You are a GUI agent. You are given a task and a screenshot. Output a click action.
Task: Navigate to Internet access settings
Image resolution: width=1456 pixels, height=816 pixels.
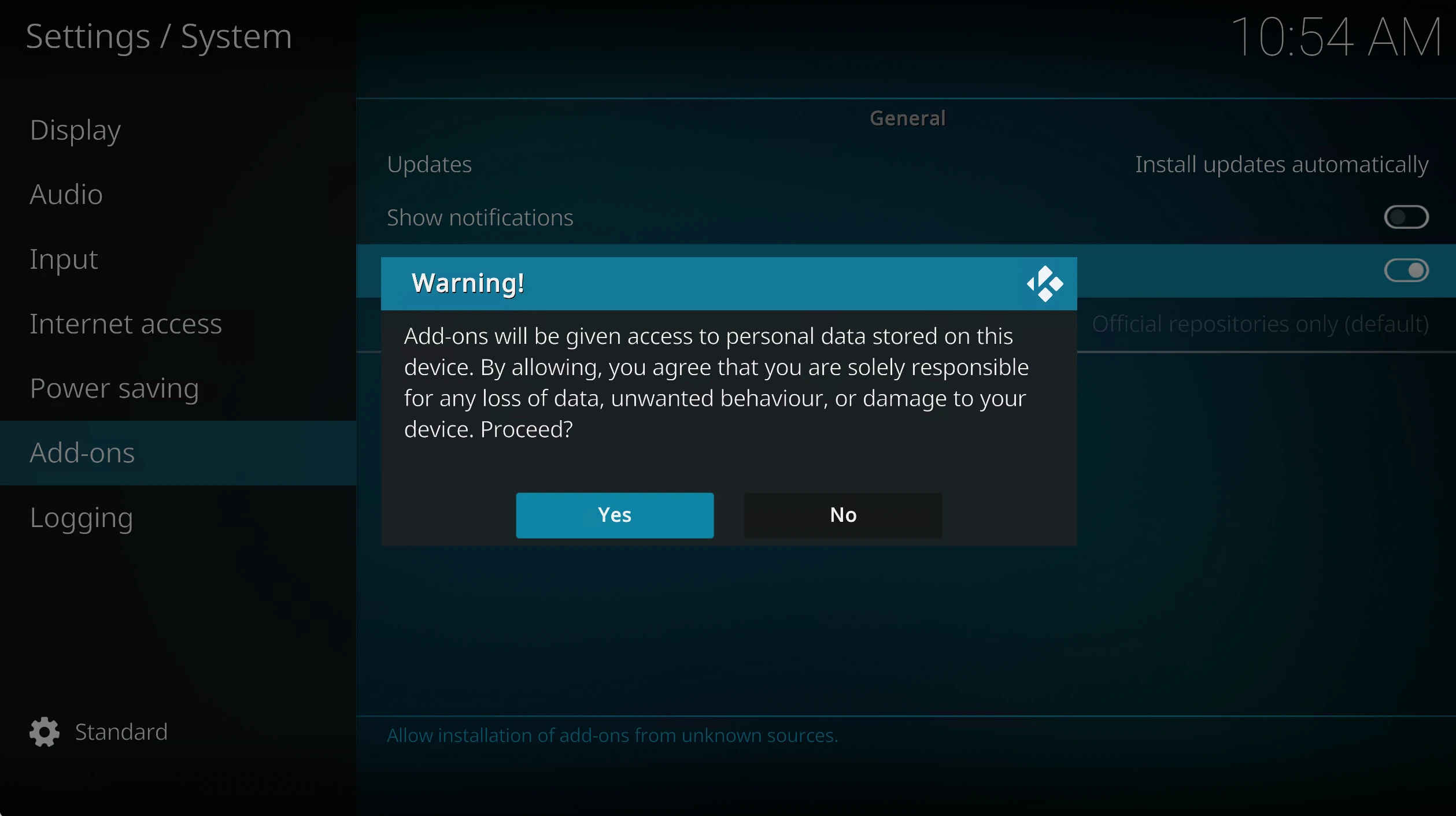click(124, 322)
